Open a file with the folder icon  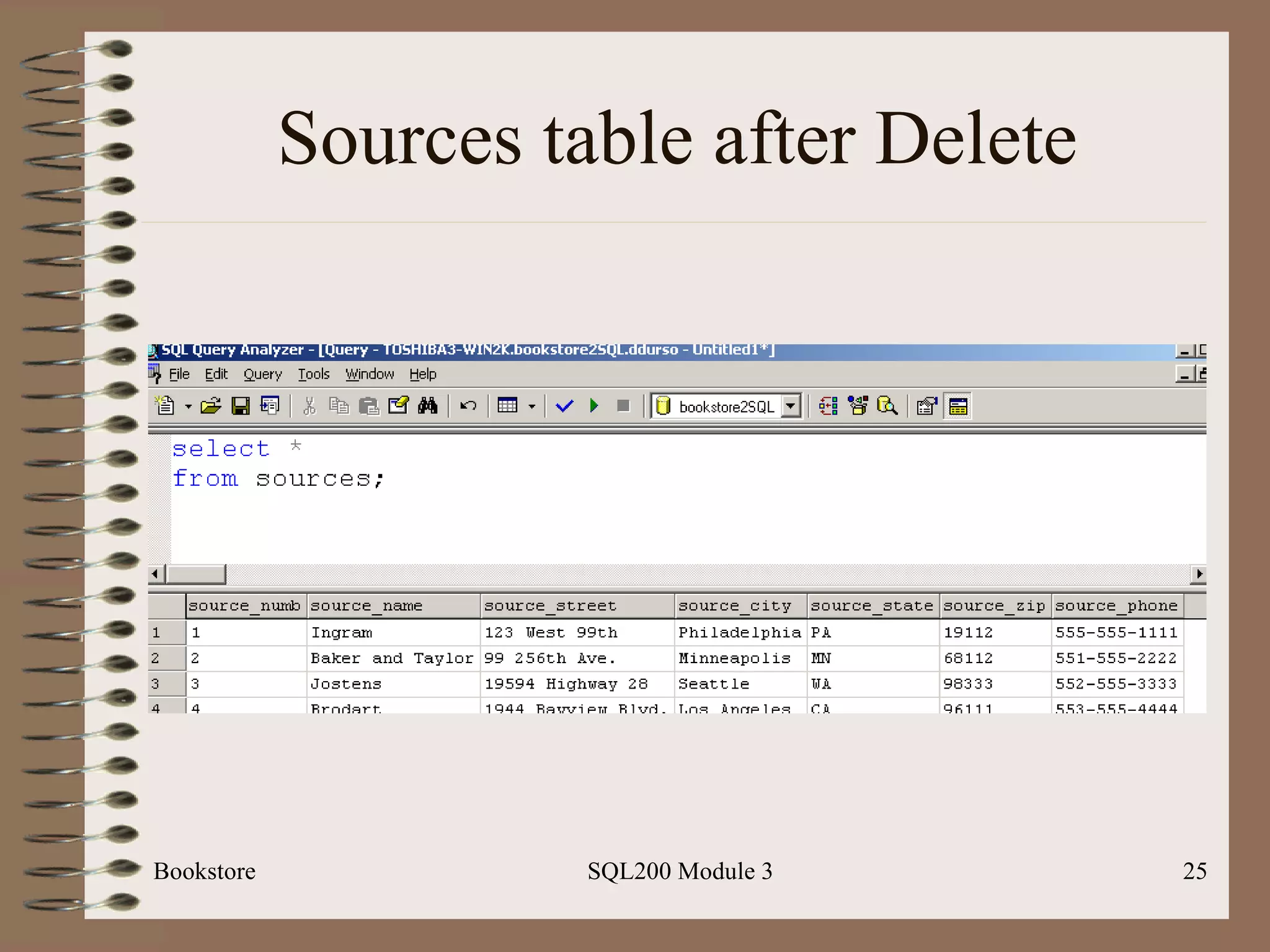[x=211, y=406]
